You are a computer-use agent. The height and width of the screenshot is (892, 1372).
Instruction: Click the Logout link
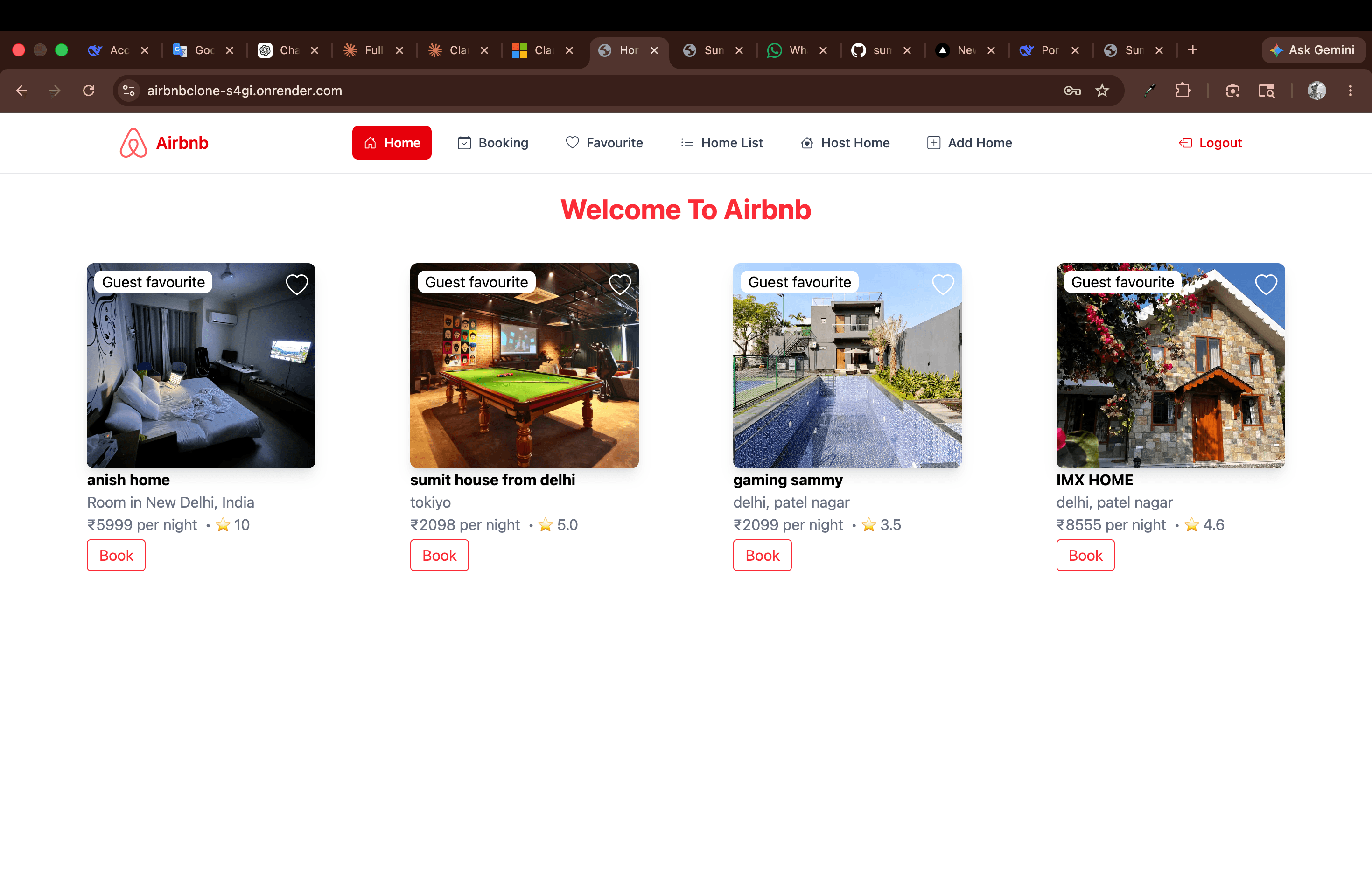pos(1210,143)
